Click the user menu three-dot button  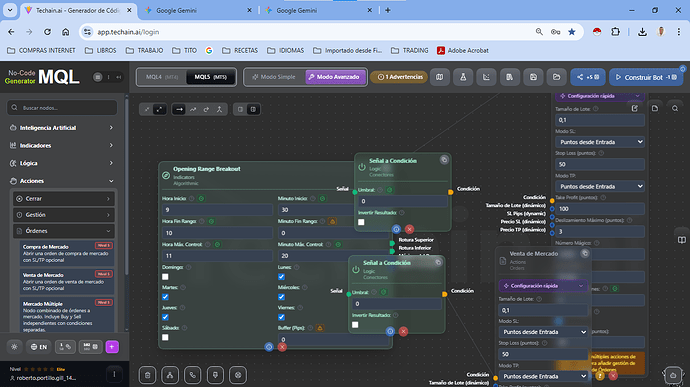(x=114, y=374)
